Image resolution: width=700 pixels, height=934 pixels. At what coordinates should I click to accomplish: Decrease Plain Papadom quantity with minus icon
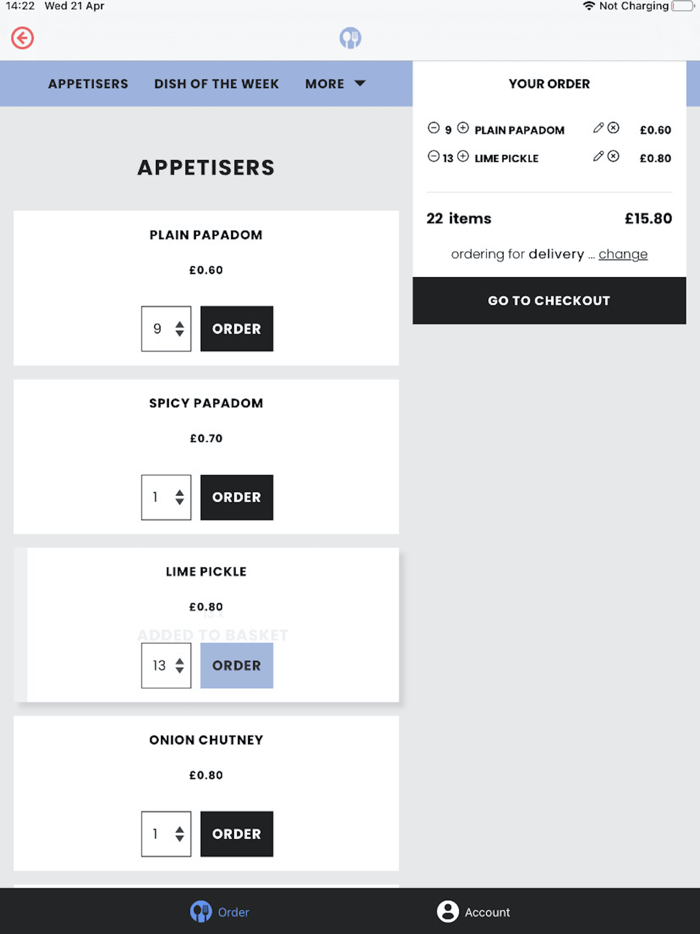tap(434, 128)
